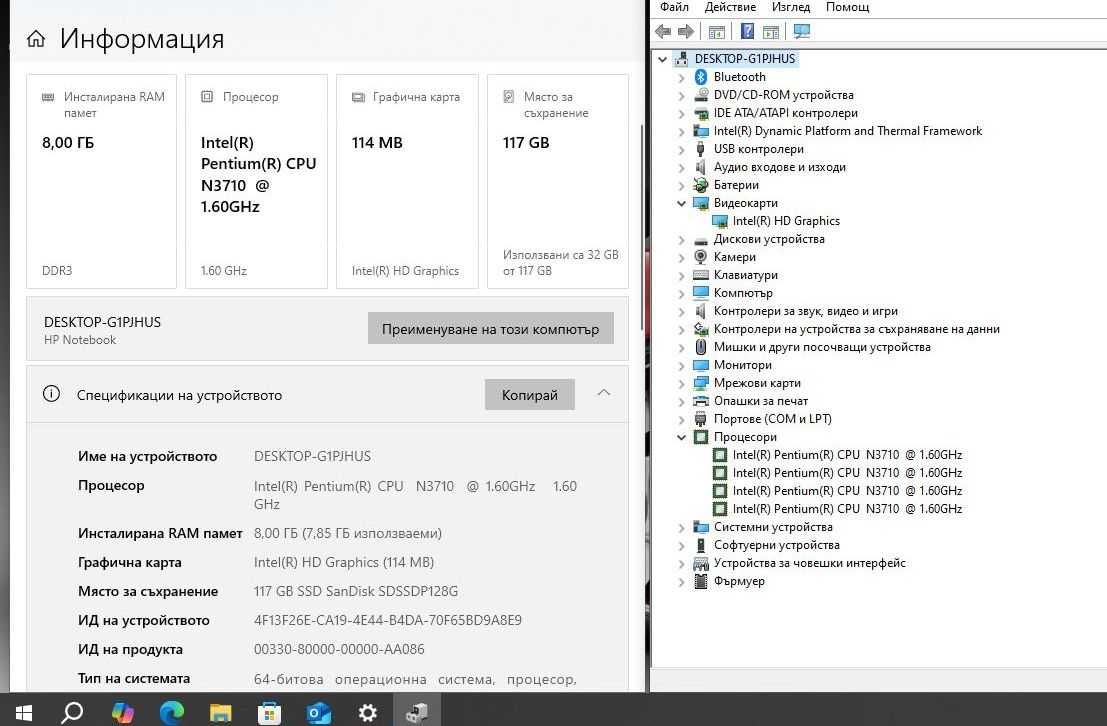Click the Батерии battery icon
The image size is (1107, 726).
click(x=700, y=185)
